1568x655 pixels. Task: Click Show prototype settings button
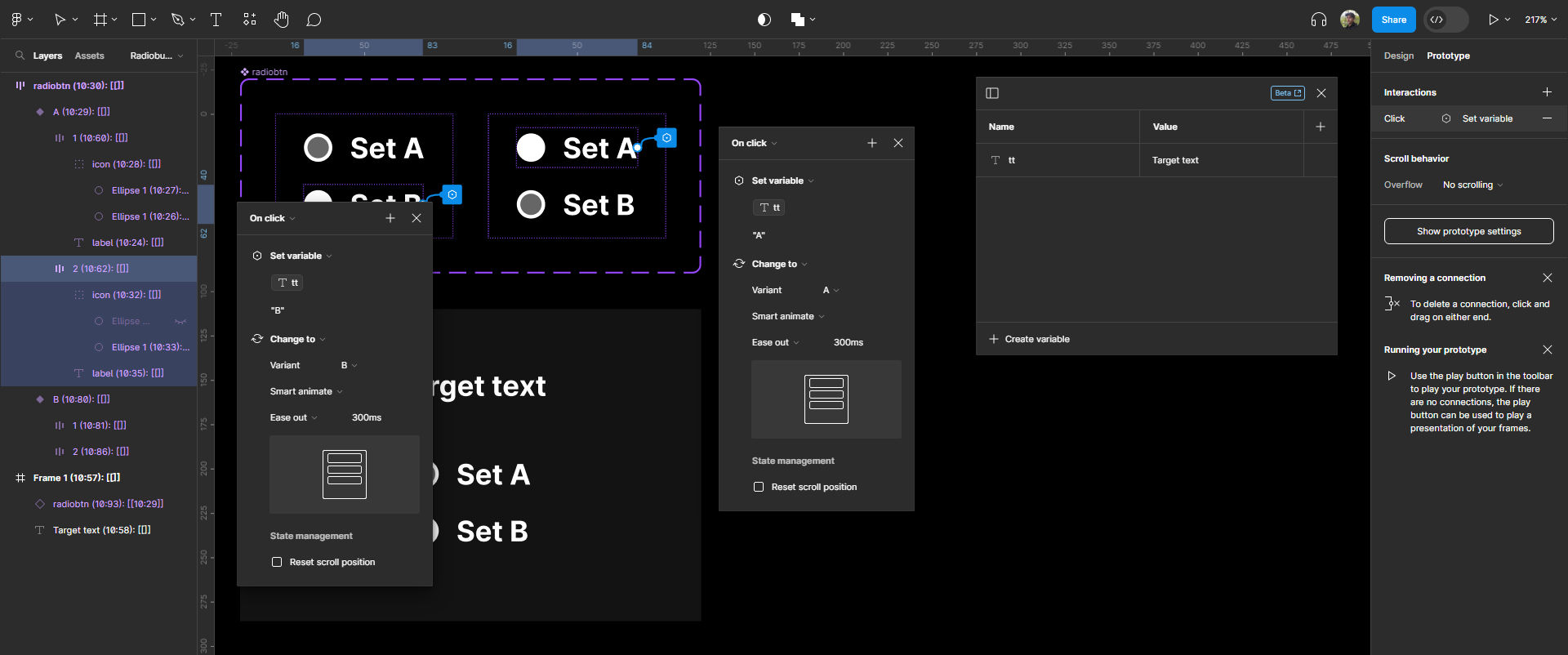click(x=1468, y=231)
